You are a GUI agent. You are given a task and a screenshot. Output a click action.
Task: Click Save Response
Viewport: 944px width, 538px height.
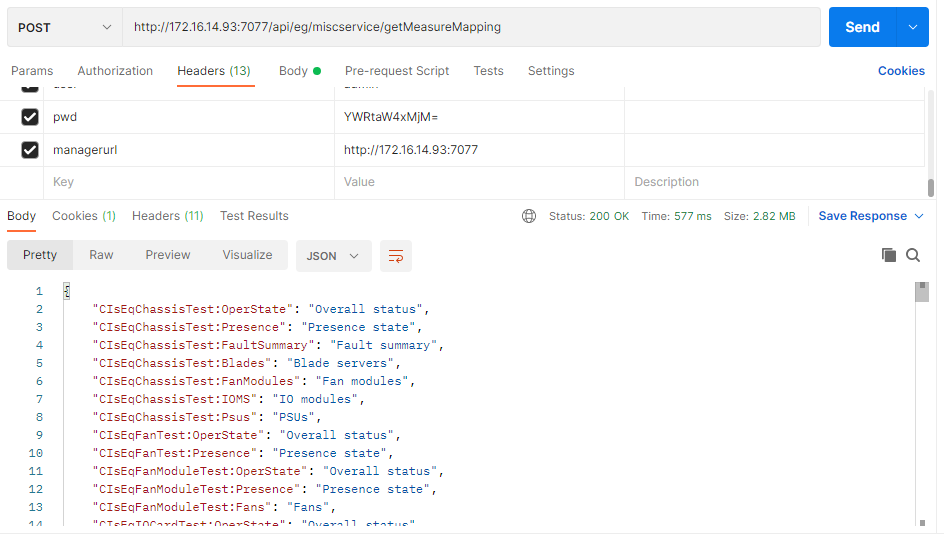pyautogui.click(x=862, y=216)
